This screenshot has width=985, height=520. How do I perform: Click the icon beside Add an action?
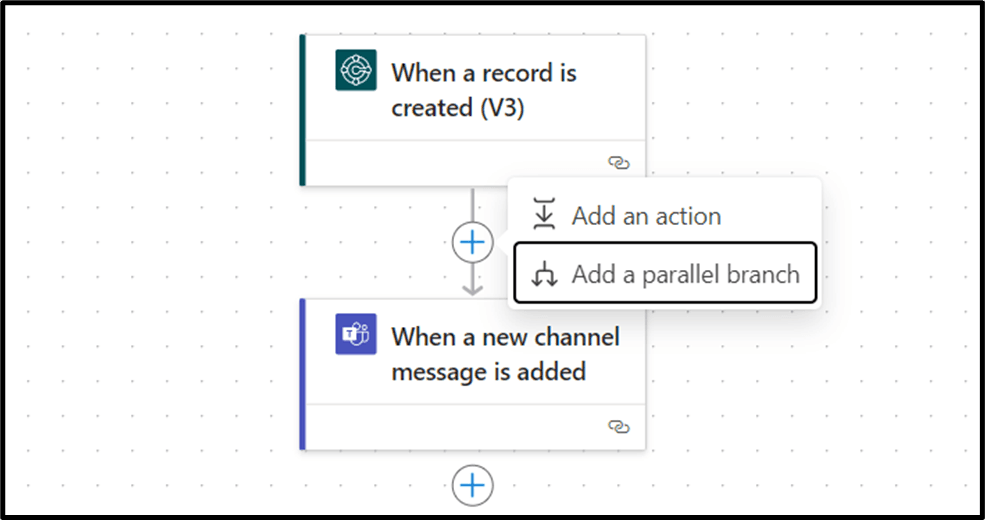click(544, 215)
